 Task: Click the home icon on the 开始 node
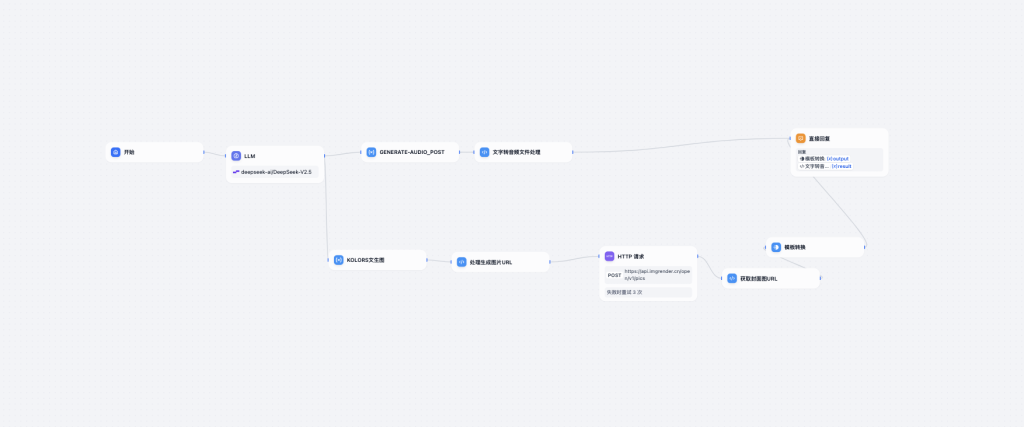(116, 152)
